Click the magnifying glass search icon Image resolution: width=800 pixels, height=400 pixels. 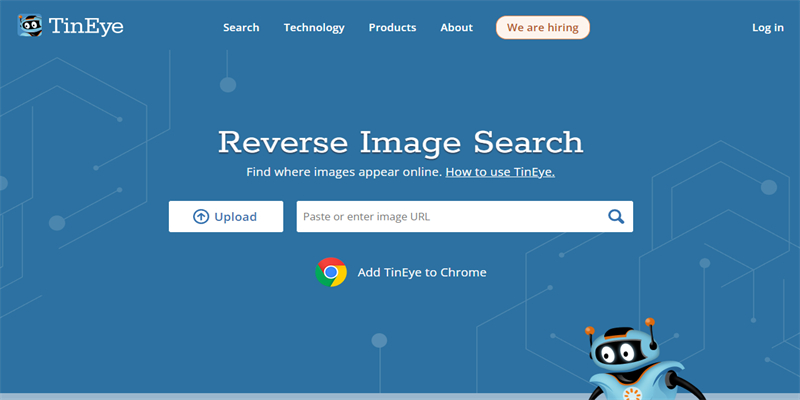coord(616,217)
